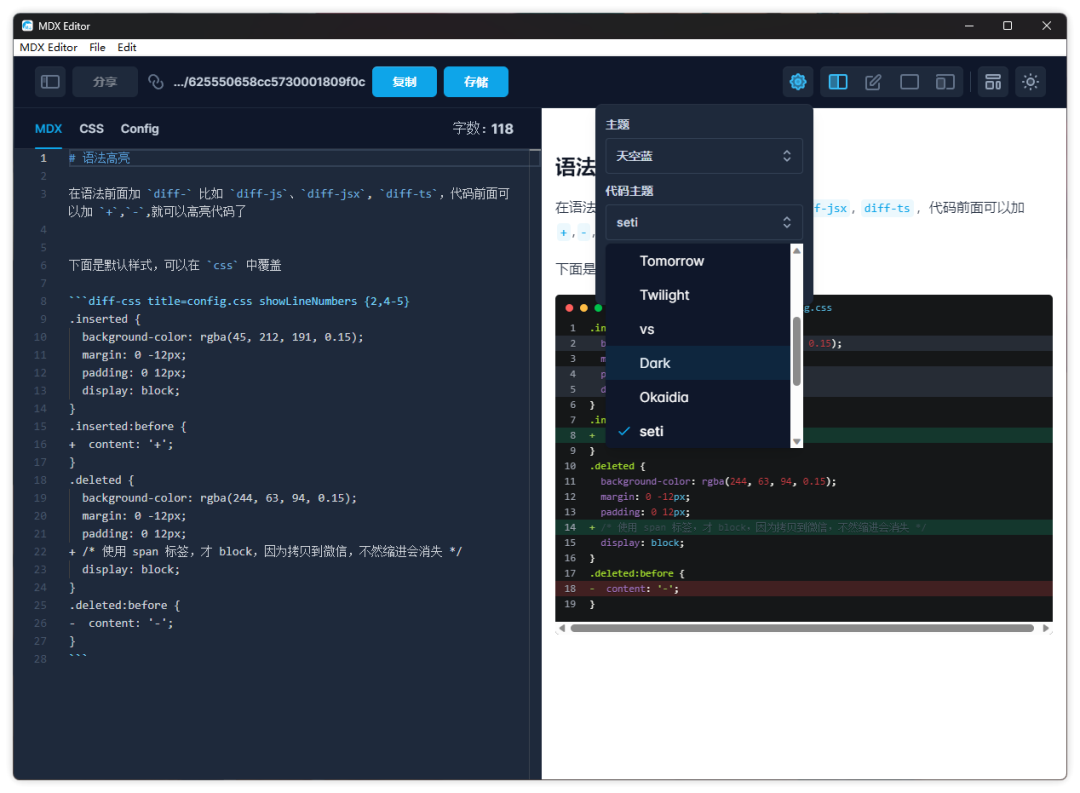Click editor line 1 heading 语法高亮
The width and height of the screenshot is (1080, 793).
click(99, 158)
